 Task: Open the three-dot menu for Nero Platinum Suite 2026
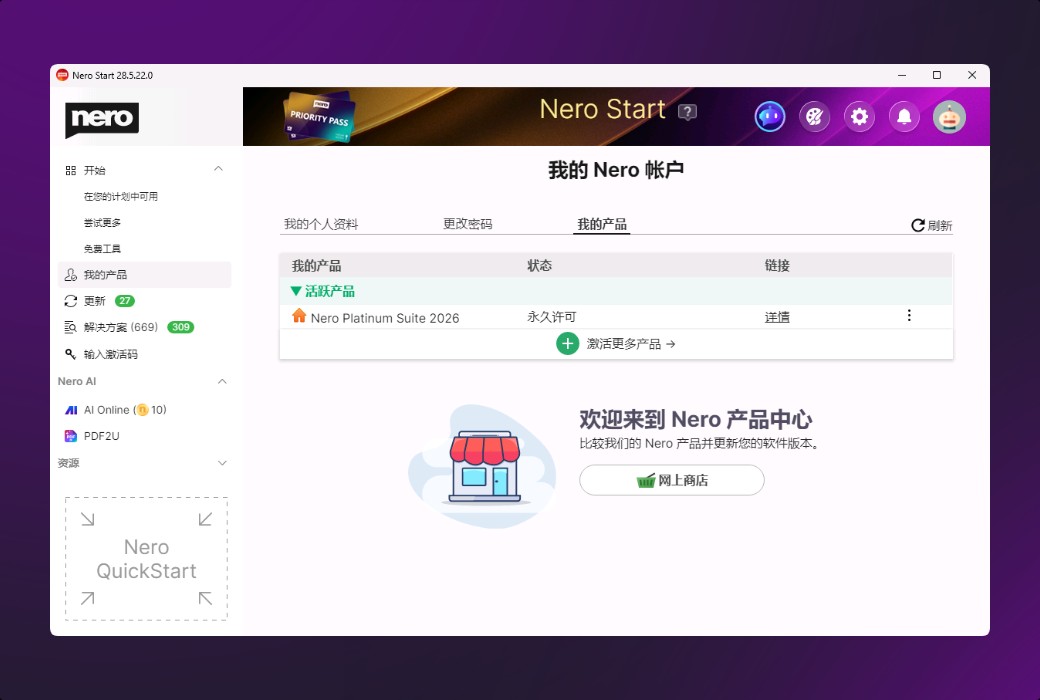pyautogui.click(x=909, y=315)
